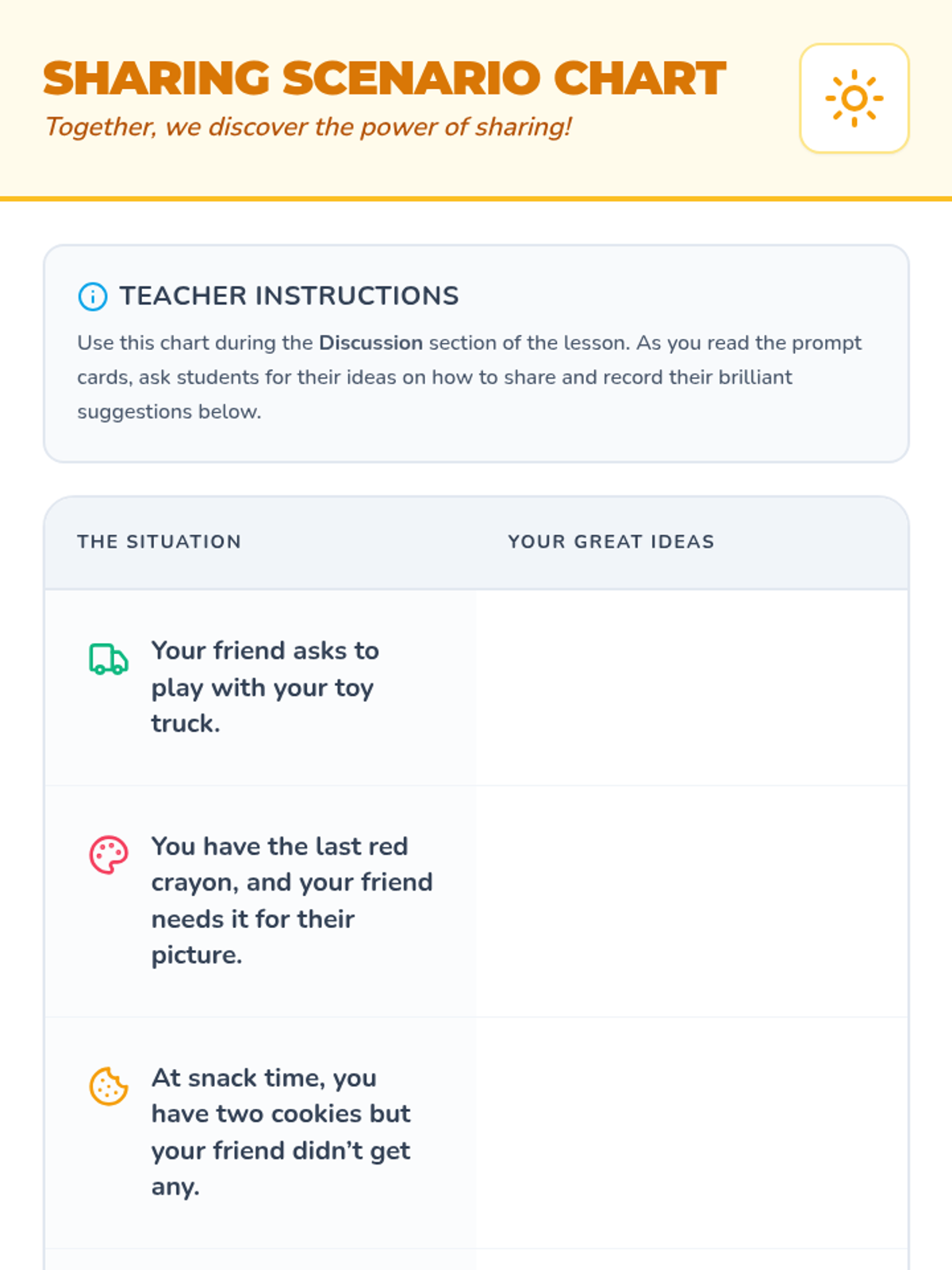Click the green toy truck icon

109,659
